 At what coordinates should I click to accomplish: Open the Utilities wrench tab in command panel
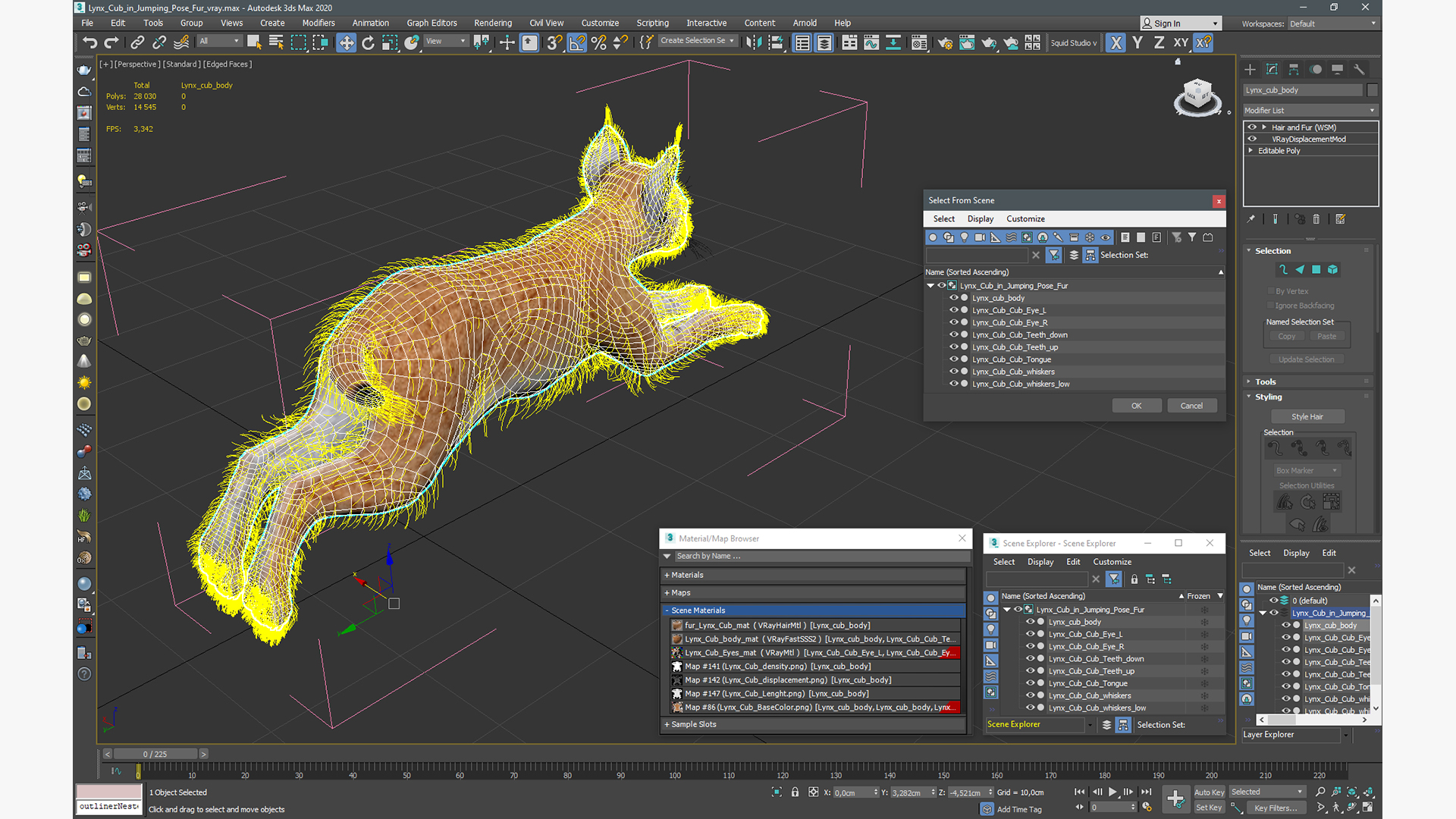coord(1359,69)
